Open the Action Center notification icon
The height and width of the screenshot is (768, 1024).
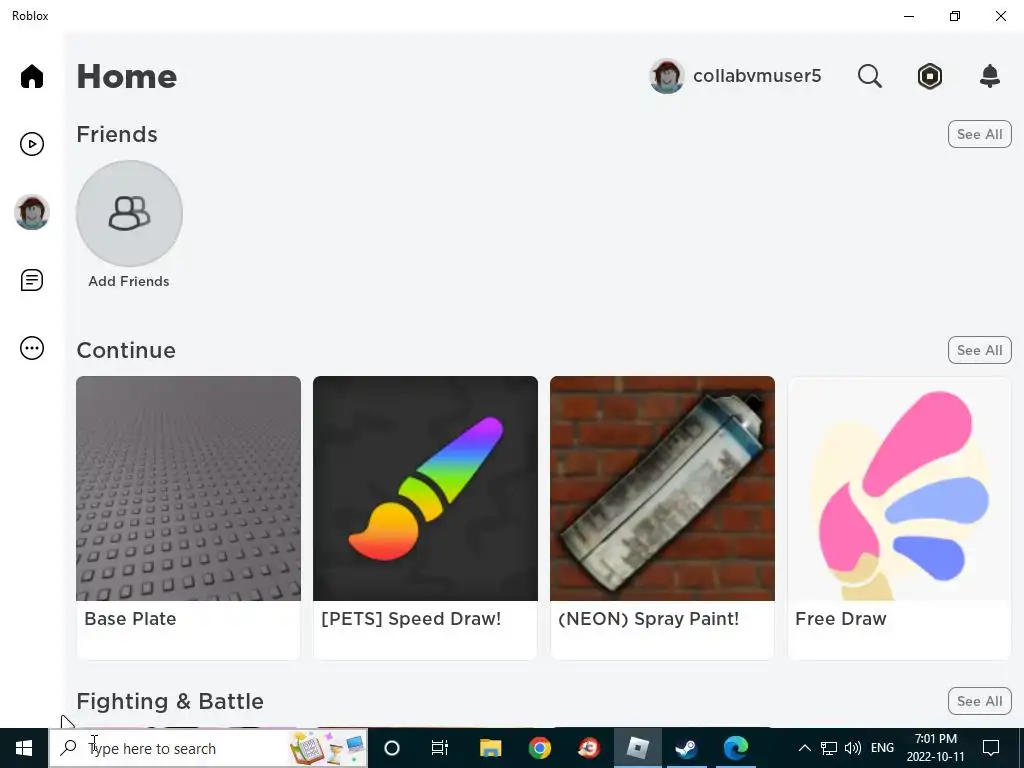991,748
